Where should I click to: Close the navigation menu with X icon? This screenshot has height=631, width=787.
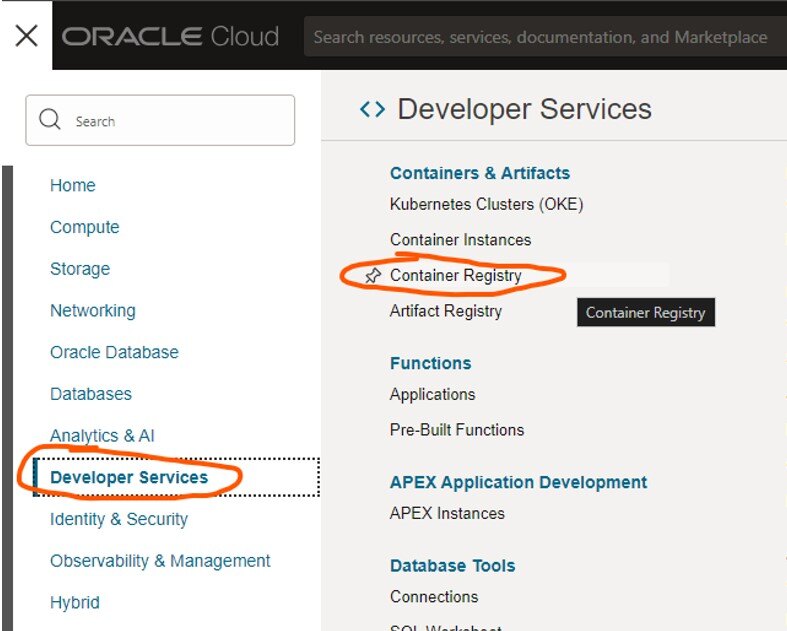pos(26,36)
